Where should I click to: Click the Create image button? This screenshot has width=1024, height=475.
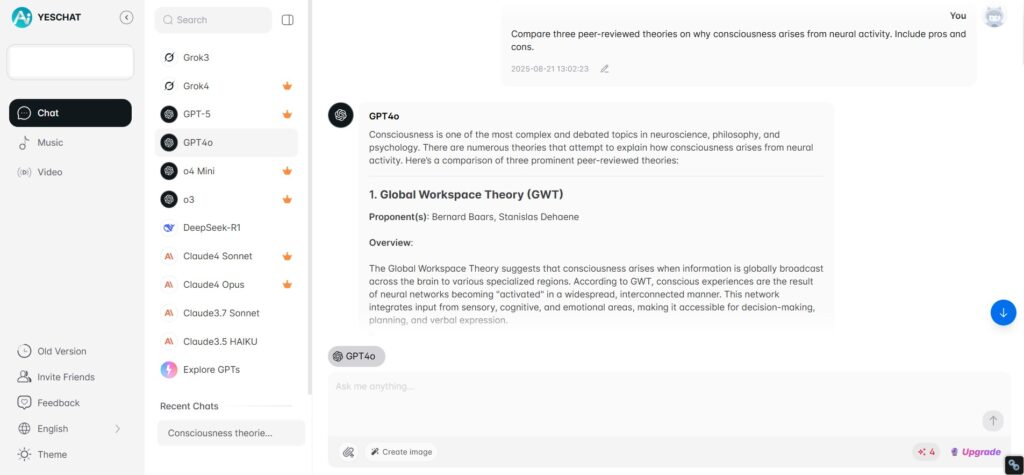[400, 451]
